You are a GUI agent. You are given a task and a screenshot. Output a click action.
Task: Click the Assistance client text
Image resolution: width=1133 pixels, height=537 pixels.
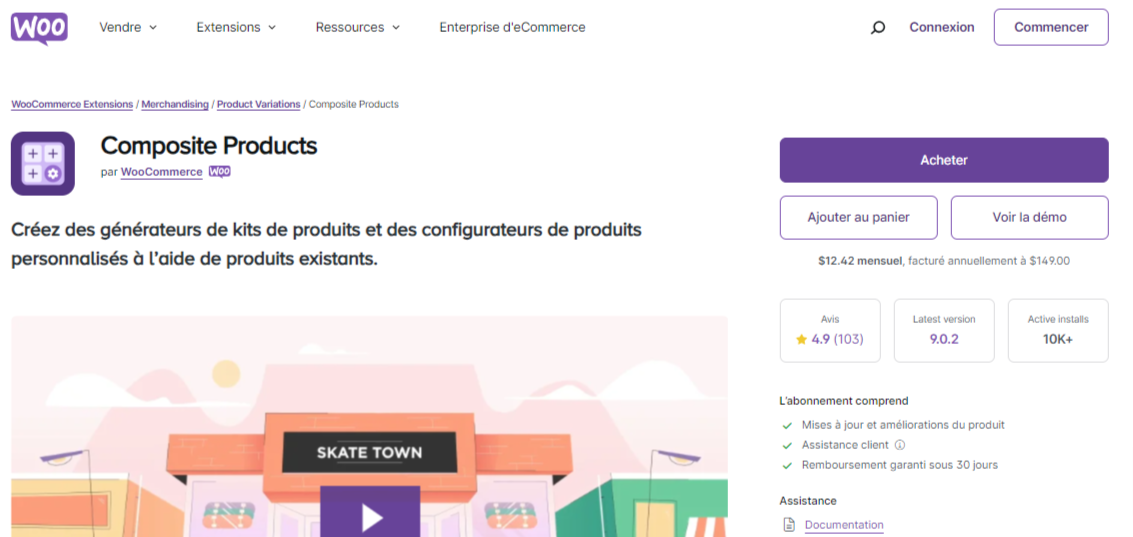845,445
